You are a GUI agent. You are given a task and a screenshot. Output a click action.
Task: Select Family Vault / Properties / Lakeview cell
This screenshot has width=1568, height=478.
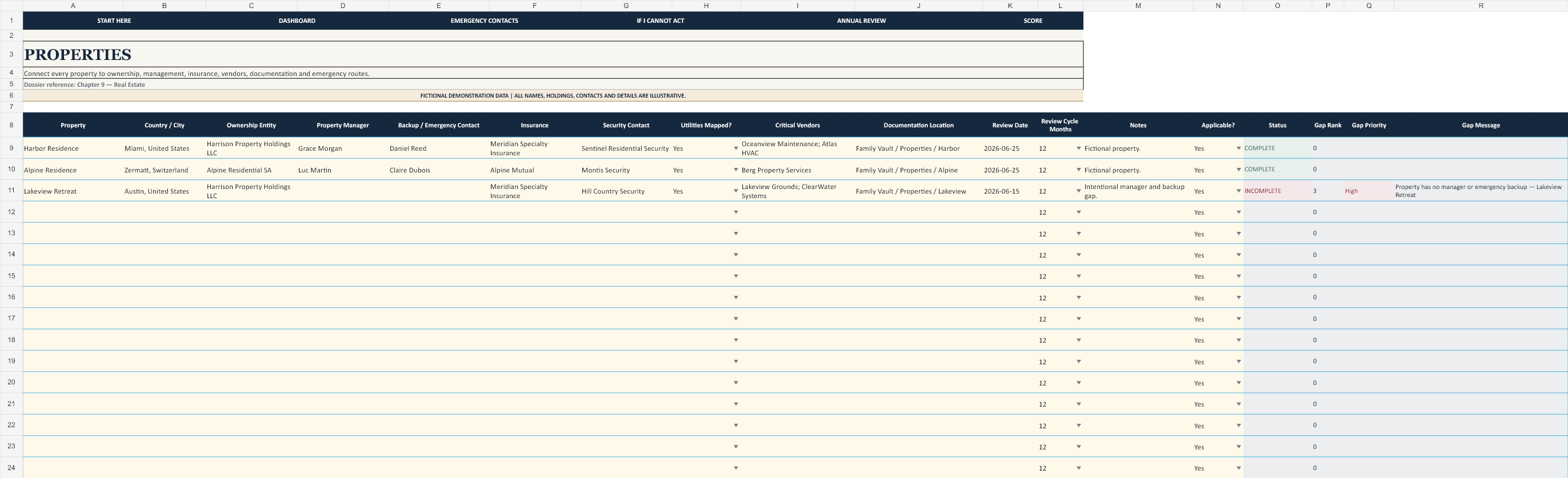coord(918,191)
